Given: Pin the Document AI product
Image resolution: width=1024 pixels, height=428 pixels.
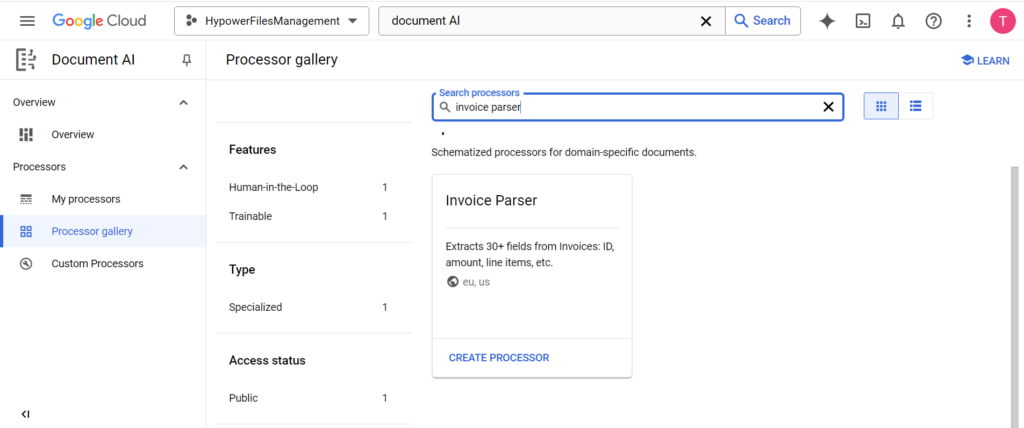Looking at the screenshot, I should tap(186, 60).
